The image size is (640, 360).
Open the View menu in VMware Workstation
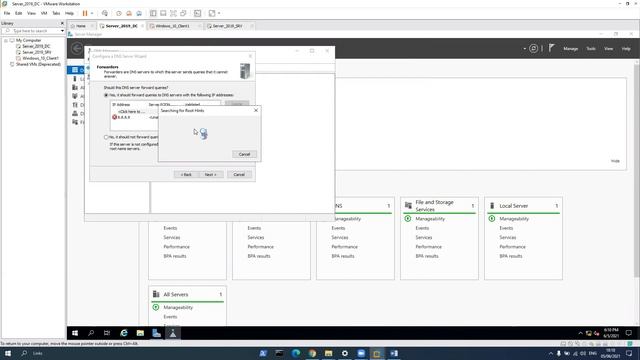pos(31,13)
